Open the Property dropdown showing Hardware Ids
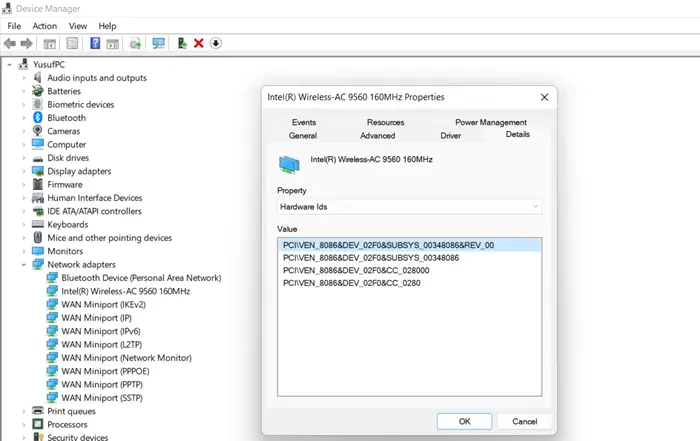 pyautogui.click(x=409, y=207)
